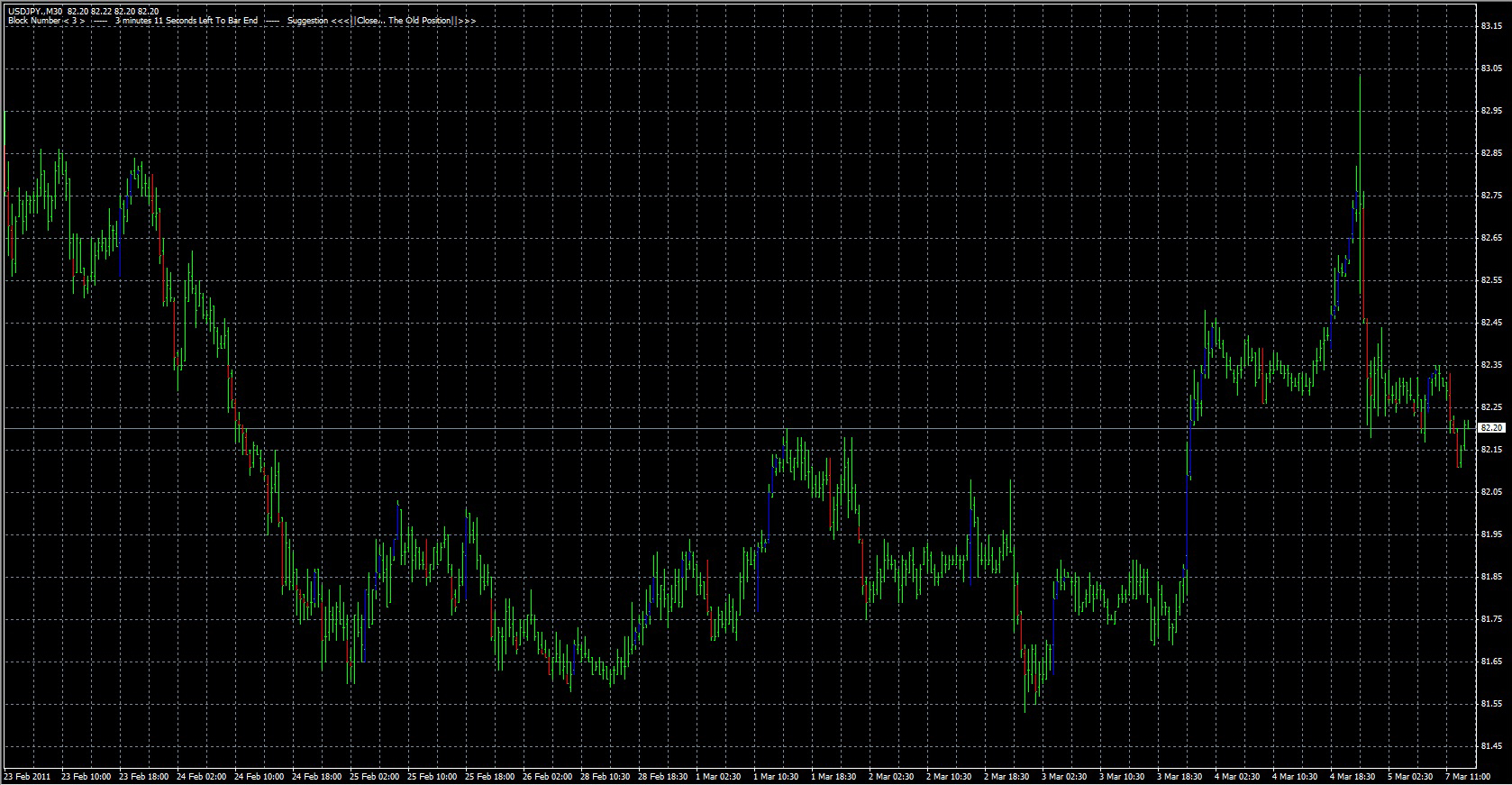Click the 81.65 price scale value
The width and height of the screenshot is (1512, 785).
(1490, 662)
